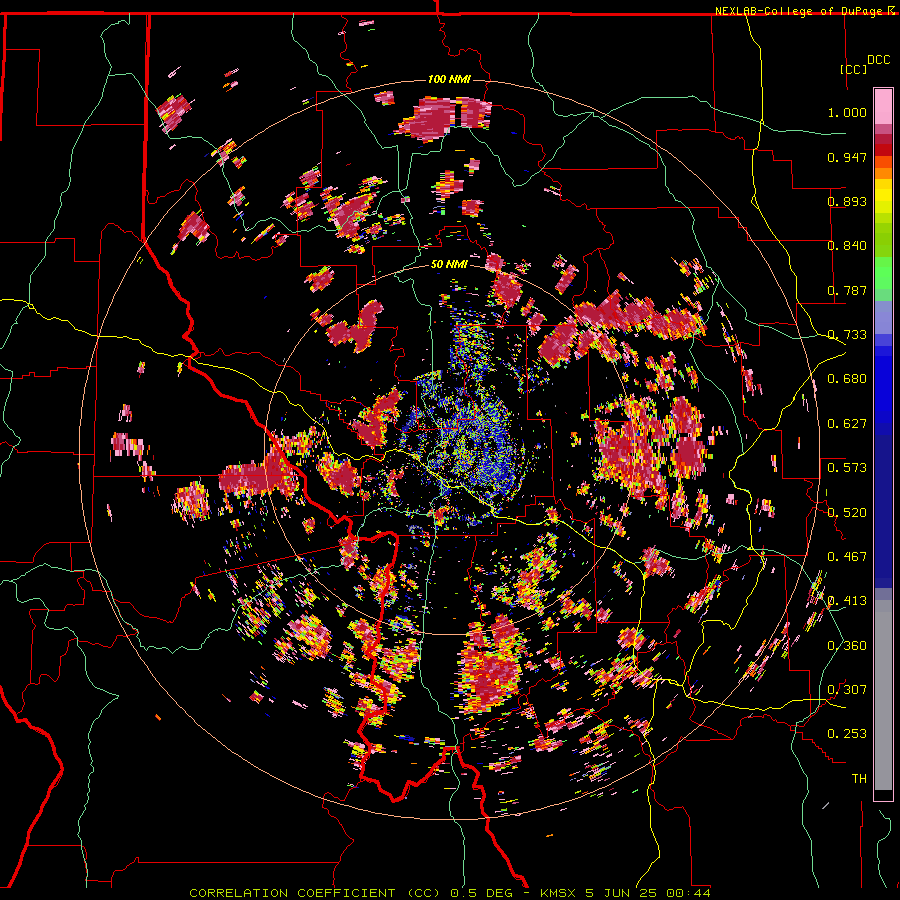Image resolution: width=900 pixels, height=900 pixels.
Task: Select the 0.840 scale value
Action: pyautogui.click(x=847, y=246)
